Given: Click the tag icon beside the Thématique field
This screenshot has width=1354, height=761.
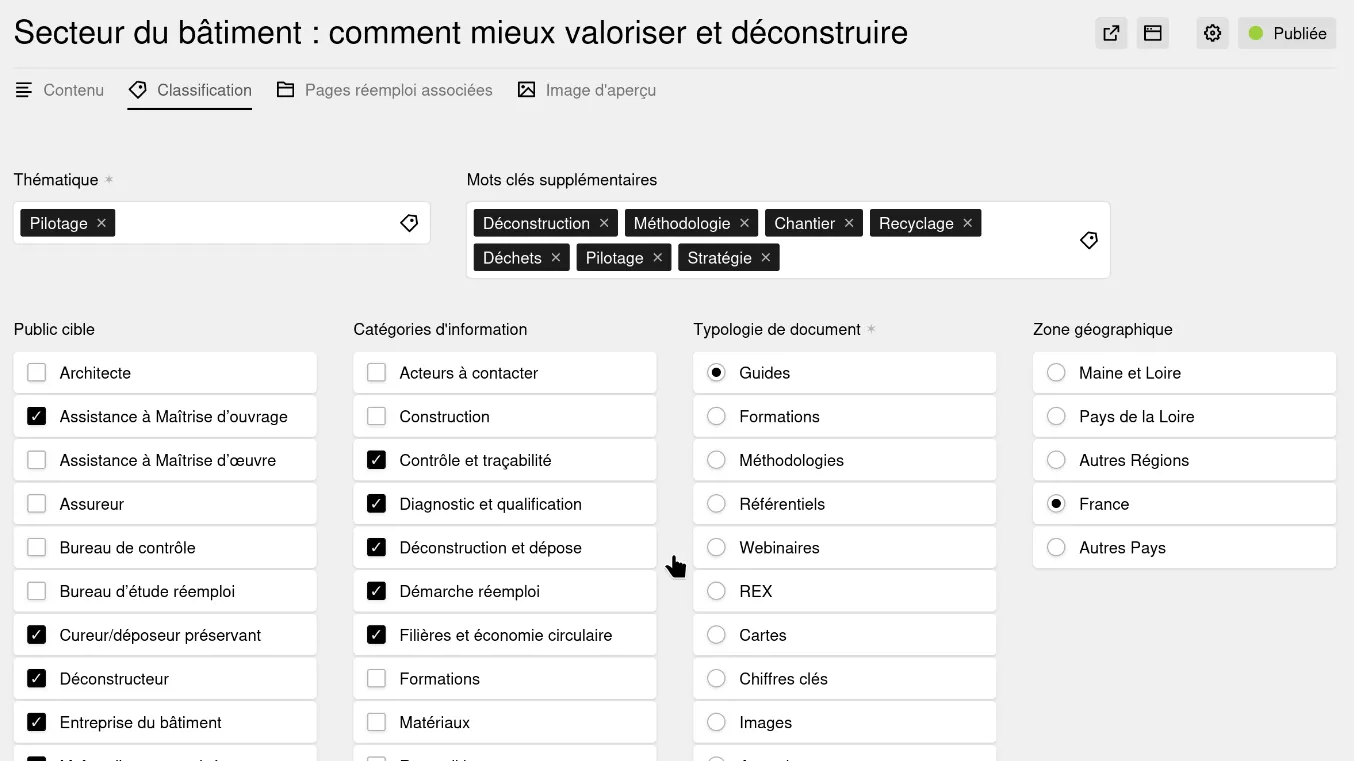Looking at the screenshot, I should click(408, 222).
